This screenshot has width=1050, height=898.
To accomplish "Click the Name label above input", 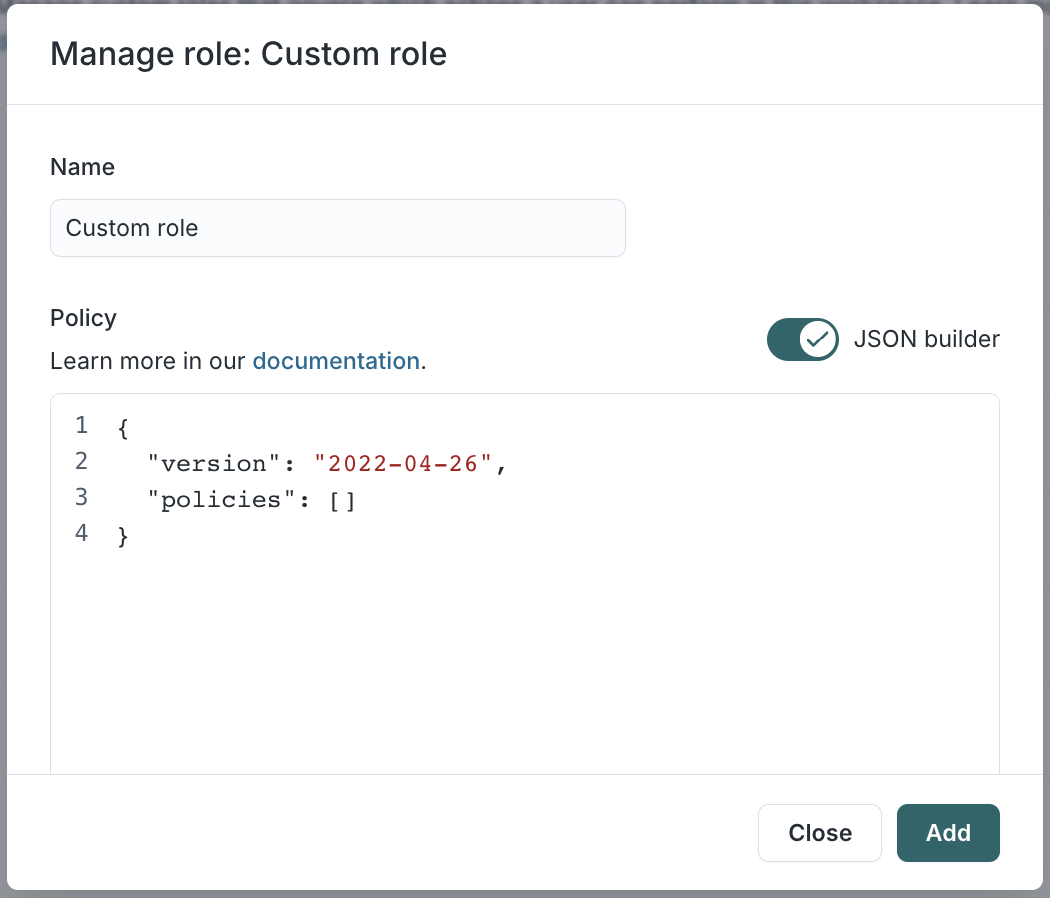I will (x=82, y=167).
